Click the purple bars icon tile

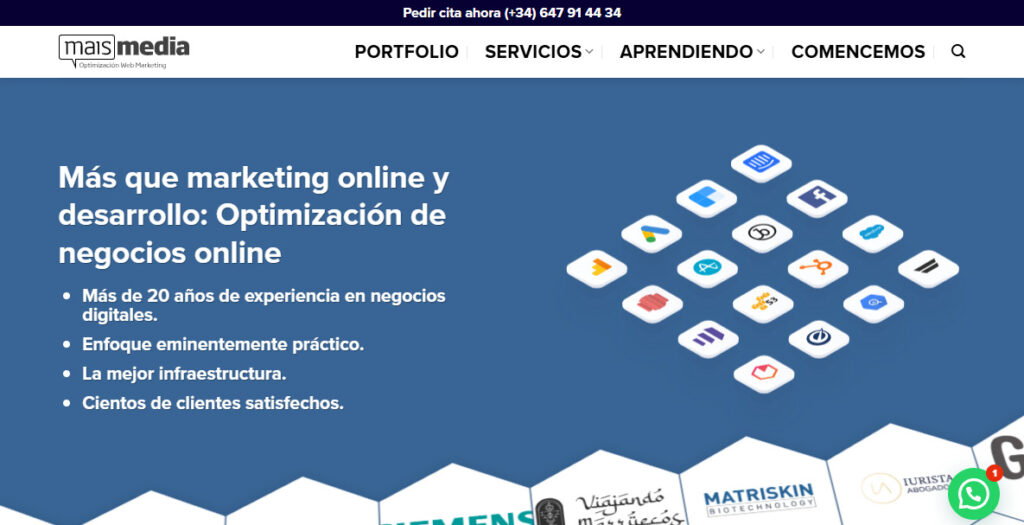click(708, 338)
